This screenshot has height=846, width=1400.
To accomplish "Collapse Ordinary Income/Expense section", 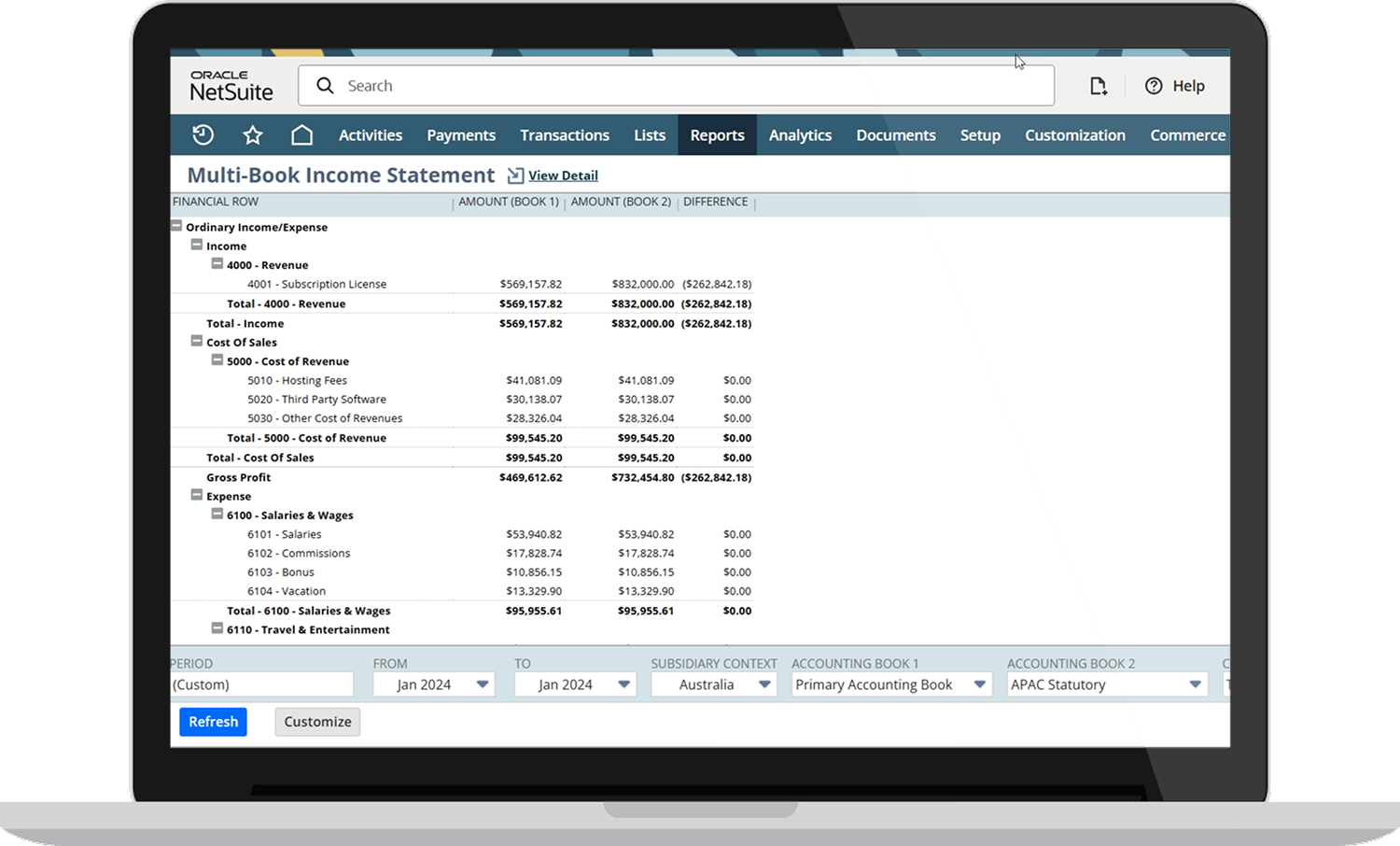I will (x=176, y=225).
